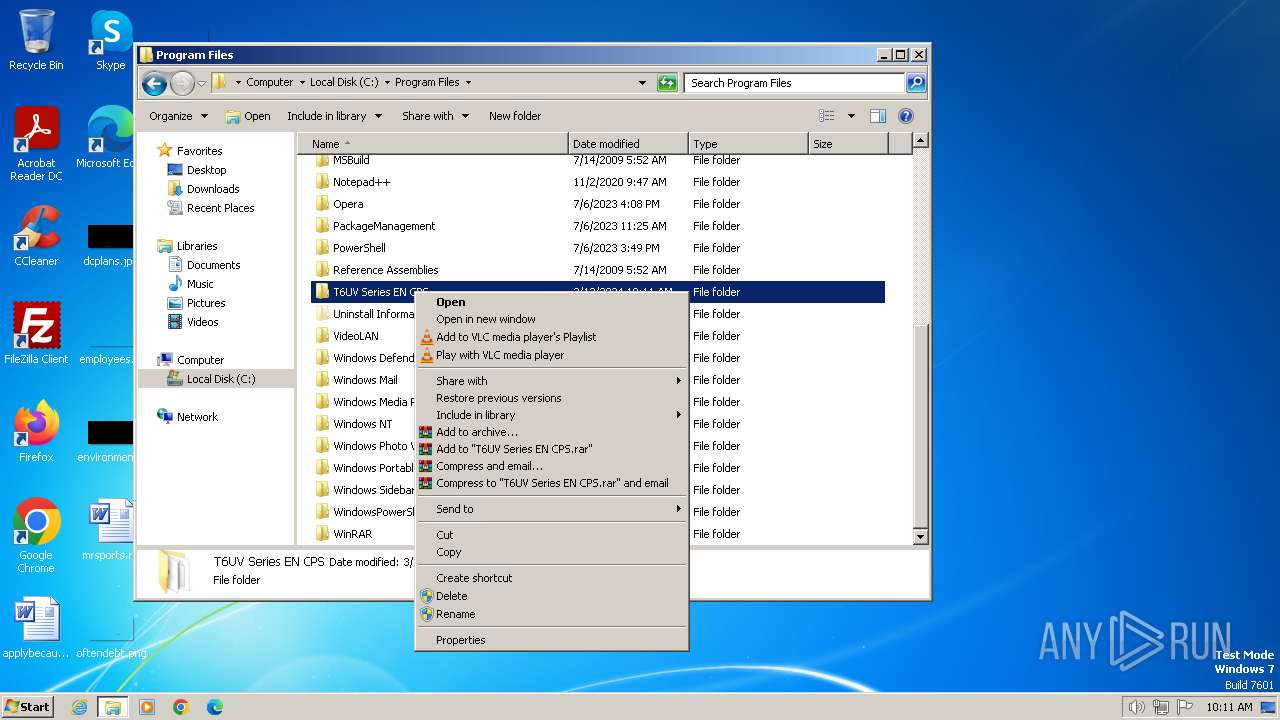Click in Search Program Files box
Screen dimensions: 1280x720
click(x=795, y=83)
